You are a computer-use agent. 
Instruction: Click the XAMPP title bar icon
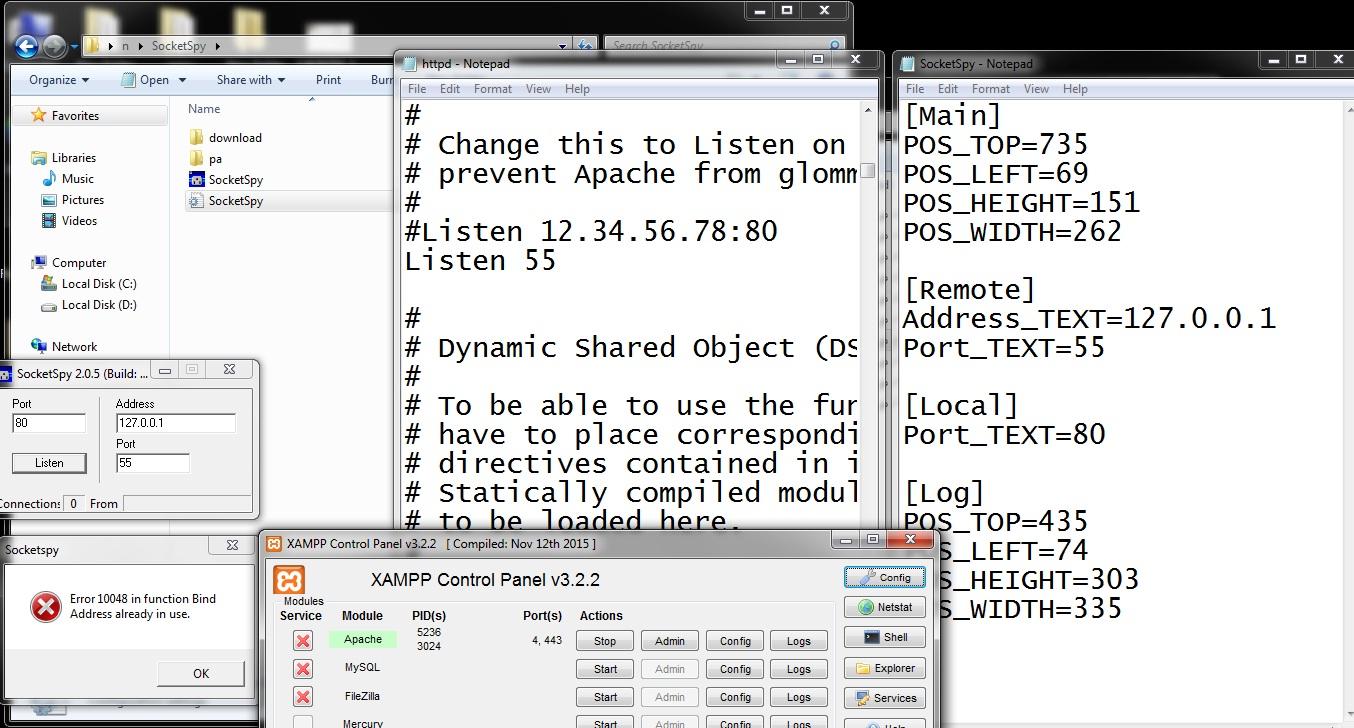point(274,544)
